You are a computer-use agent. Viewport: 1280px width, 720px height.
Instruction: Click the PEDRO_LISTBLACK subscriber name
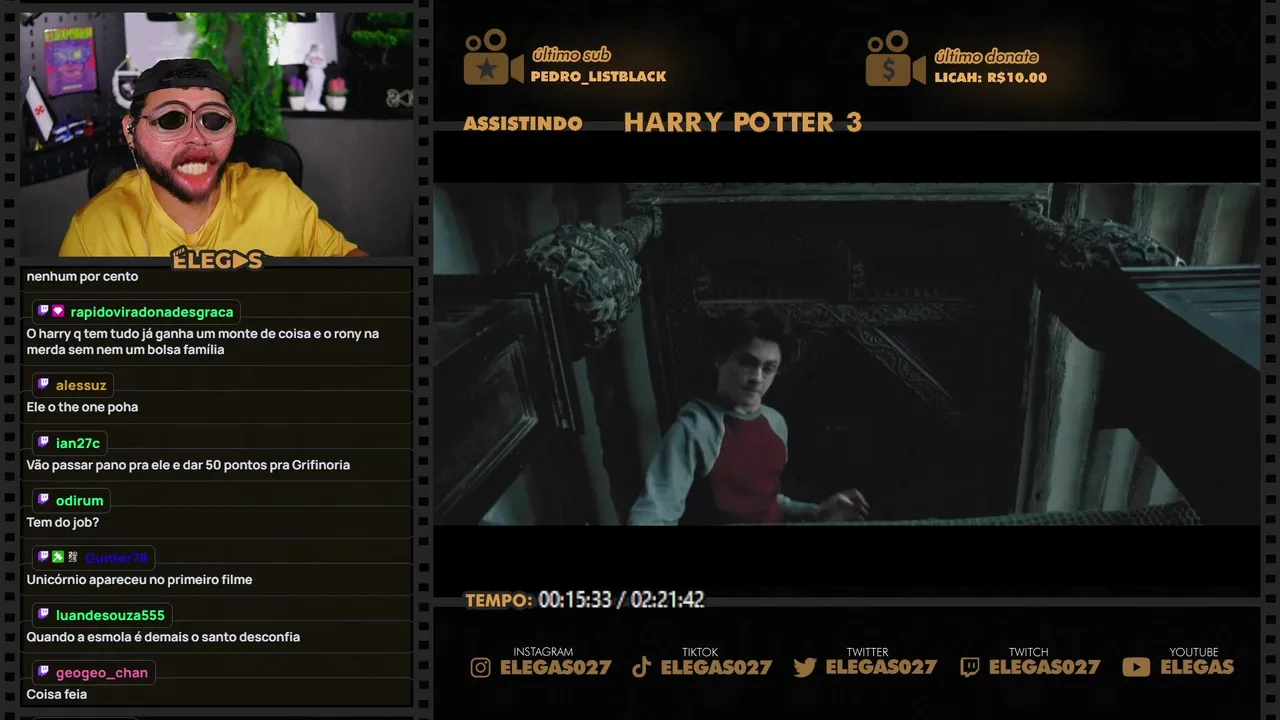[598, 76]
